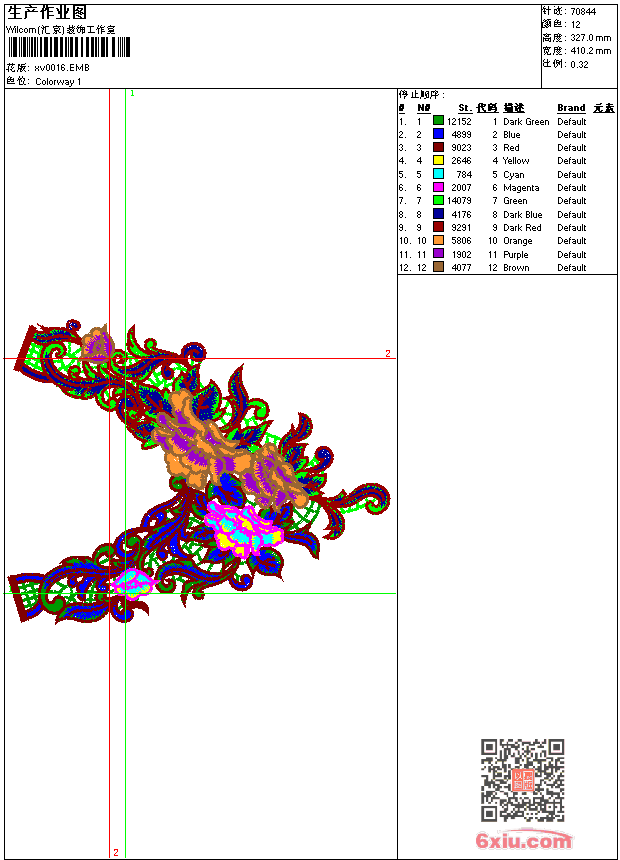Select the 'Default' brand in Dark Green row
The width and height of the screenshot is (620, 860).
pyautogui.click(x=572, y=122)
